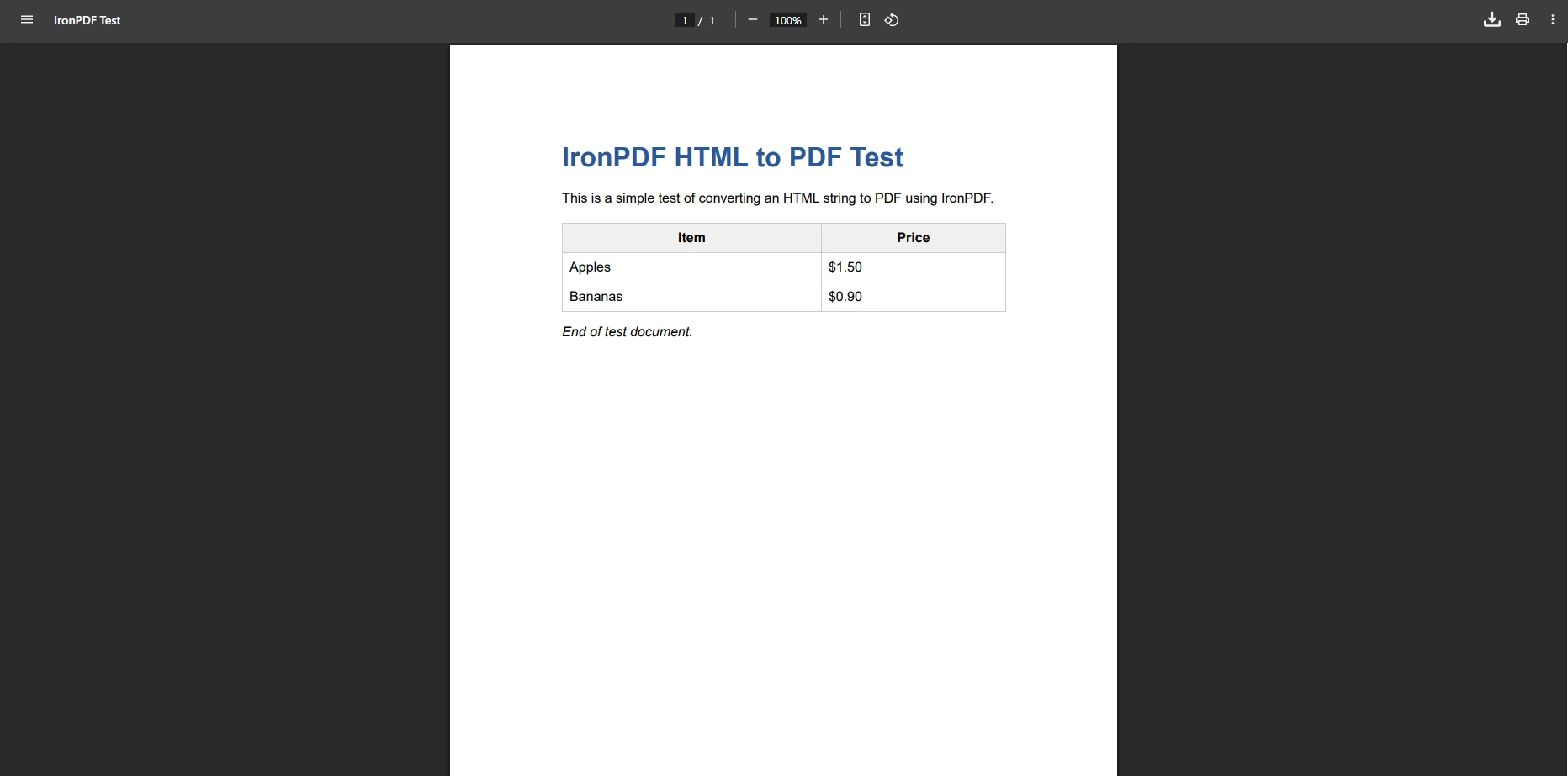Viewport: 1568px width, 776px height.
Task: Click the Price column header
Action: coord(913,238)
